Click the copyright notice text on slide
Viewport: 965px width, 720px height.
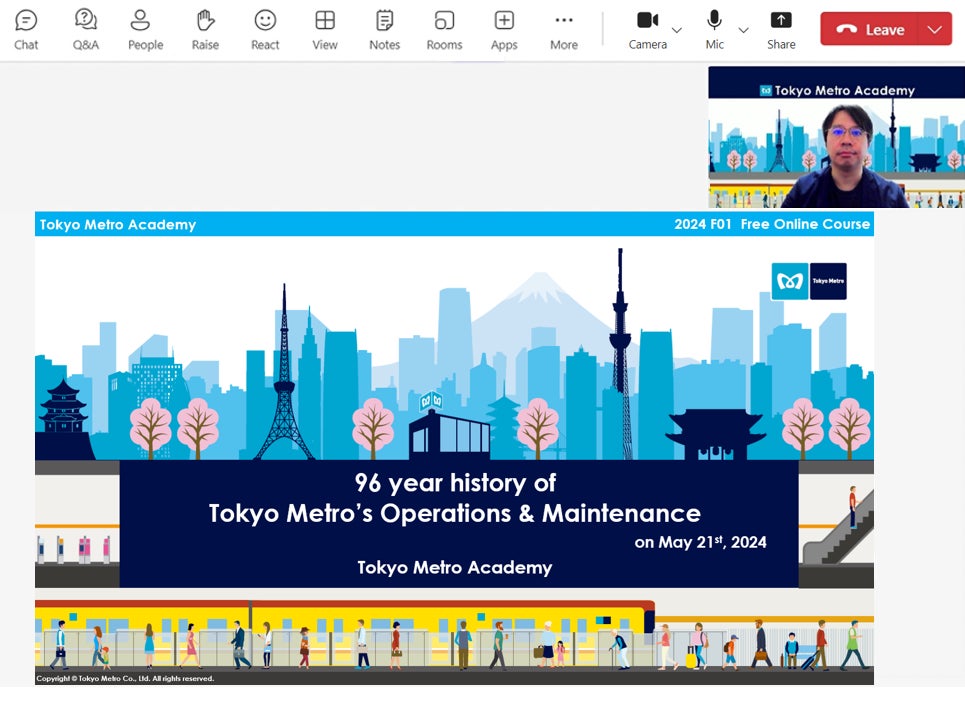[x=125, y=678]
